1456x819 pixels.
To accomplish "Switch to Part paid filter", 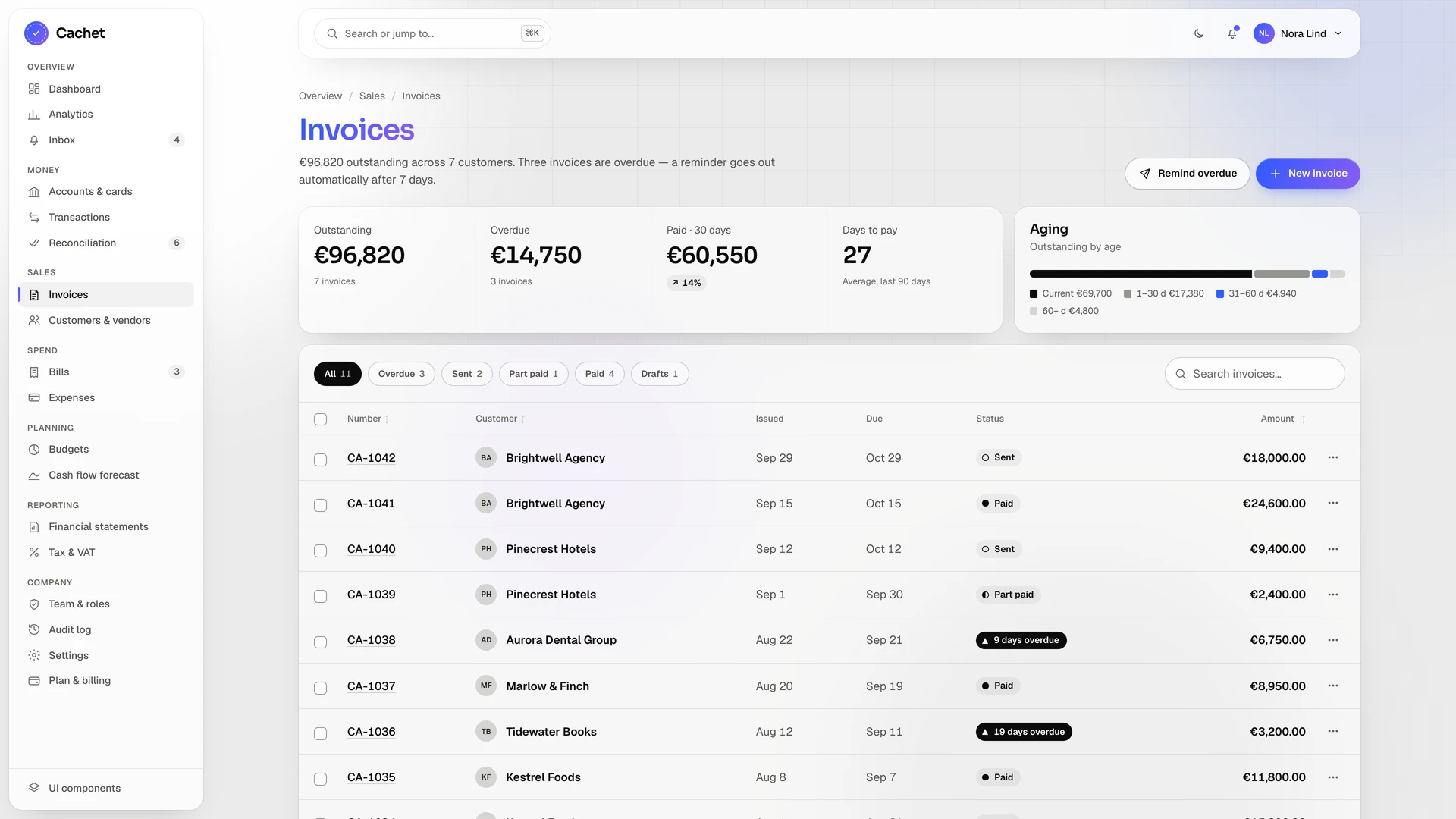I will point(534,374).
